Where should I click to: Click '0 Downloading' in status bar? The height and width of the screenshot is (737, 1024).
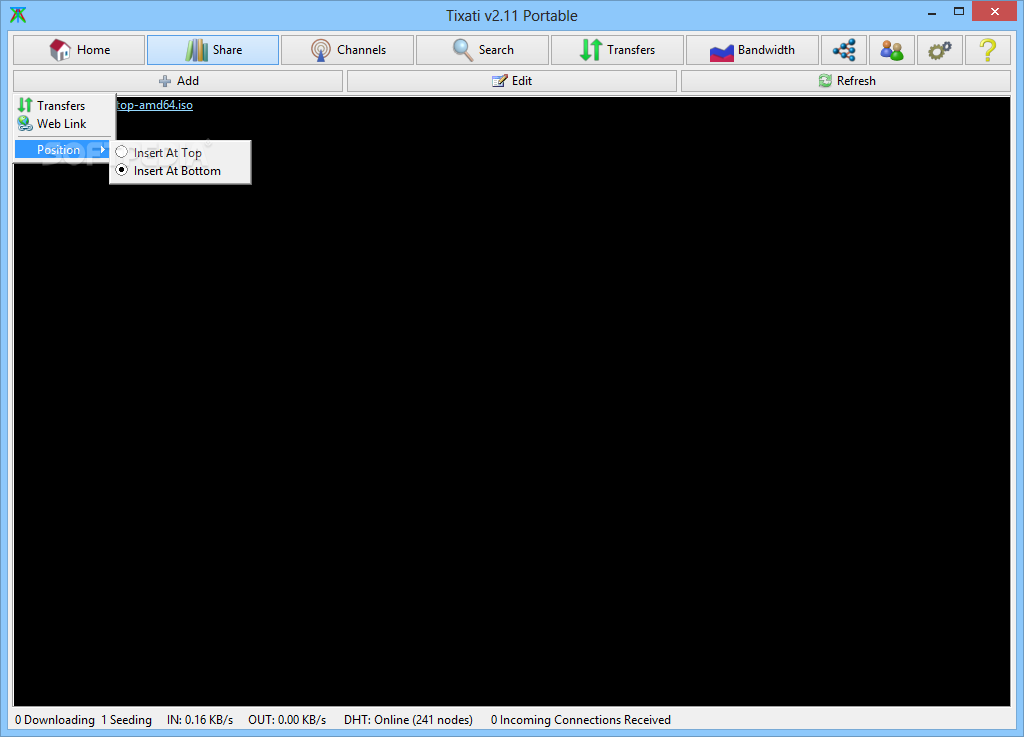[55, 719]
